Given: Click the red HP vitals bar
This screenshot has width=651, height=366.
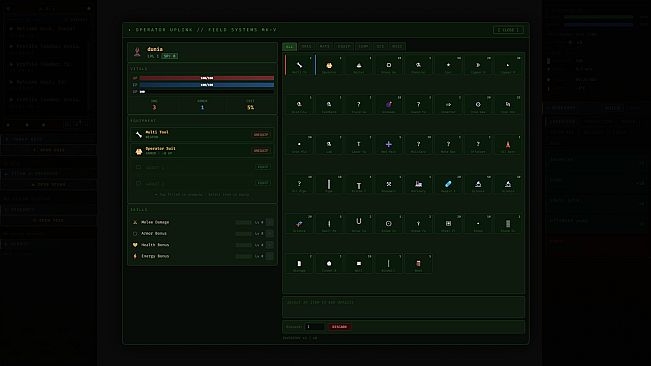Looking at the screenshot, I should pos(207,78).
